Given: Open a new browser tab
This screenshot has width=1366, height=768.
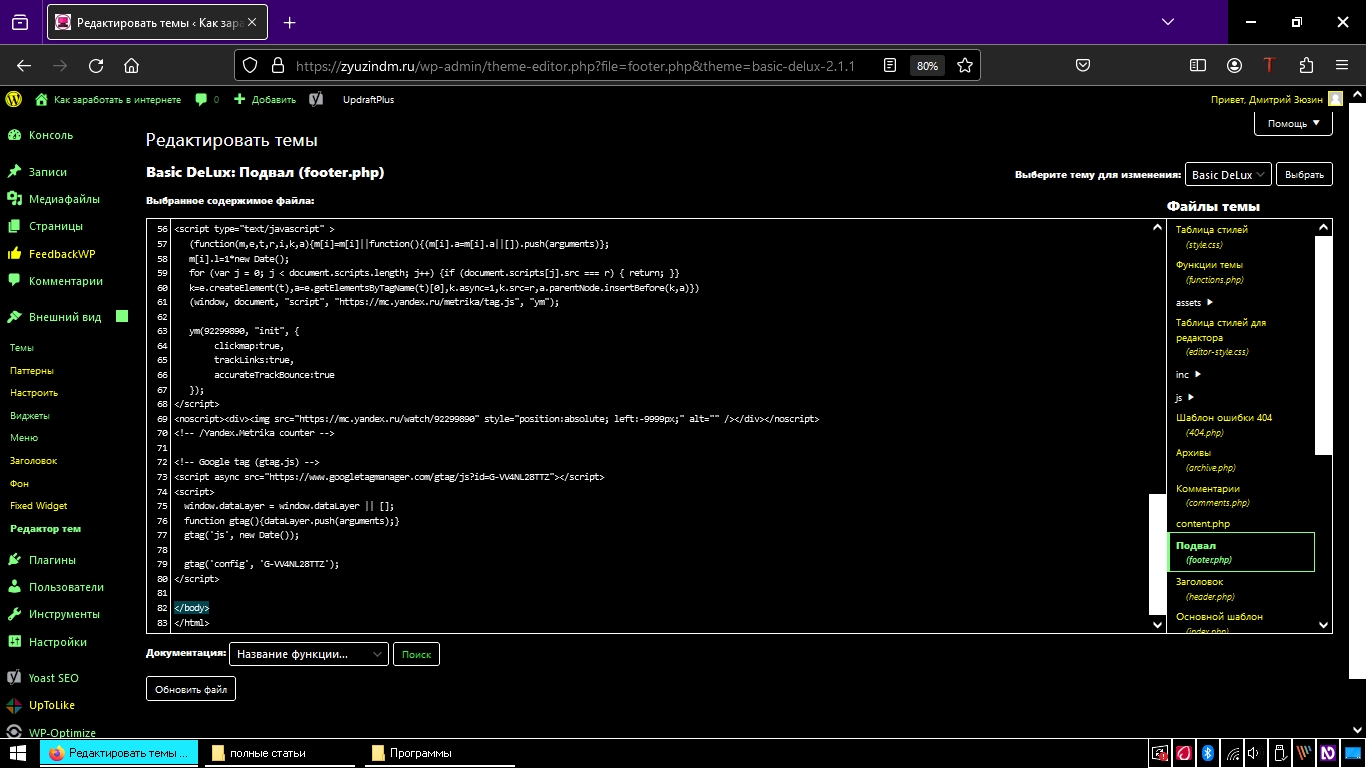Looking at the screenshot, I should click(x=290, y=22).
